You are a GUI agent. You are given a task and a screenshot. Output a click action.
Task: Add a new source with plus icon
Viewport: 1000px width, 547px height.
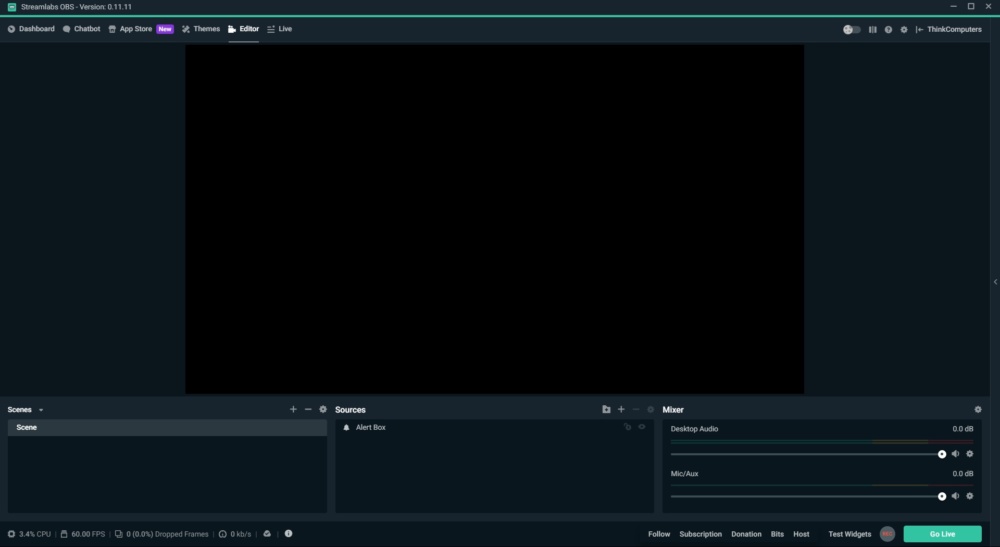[621, 409]
